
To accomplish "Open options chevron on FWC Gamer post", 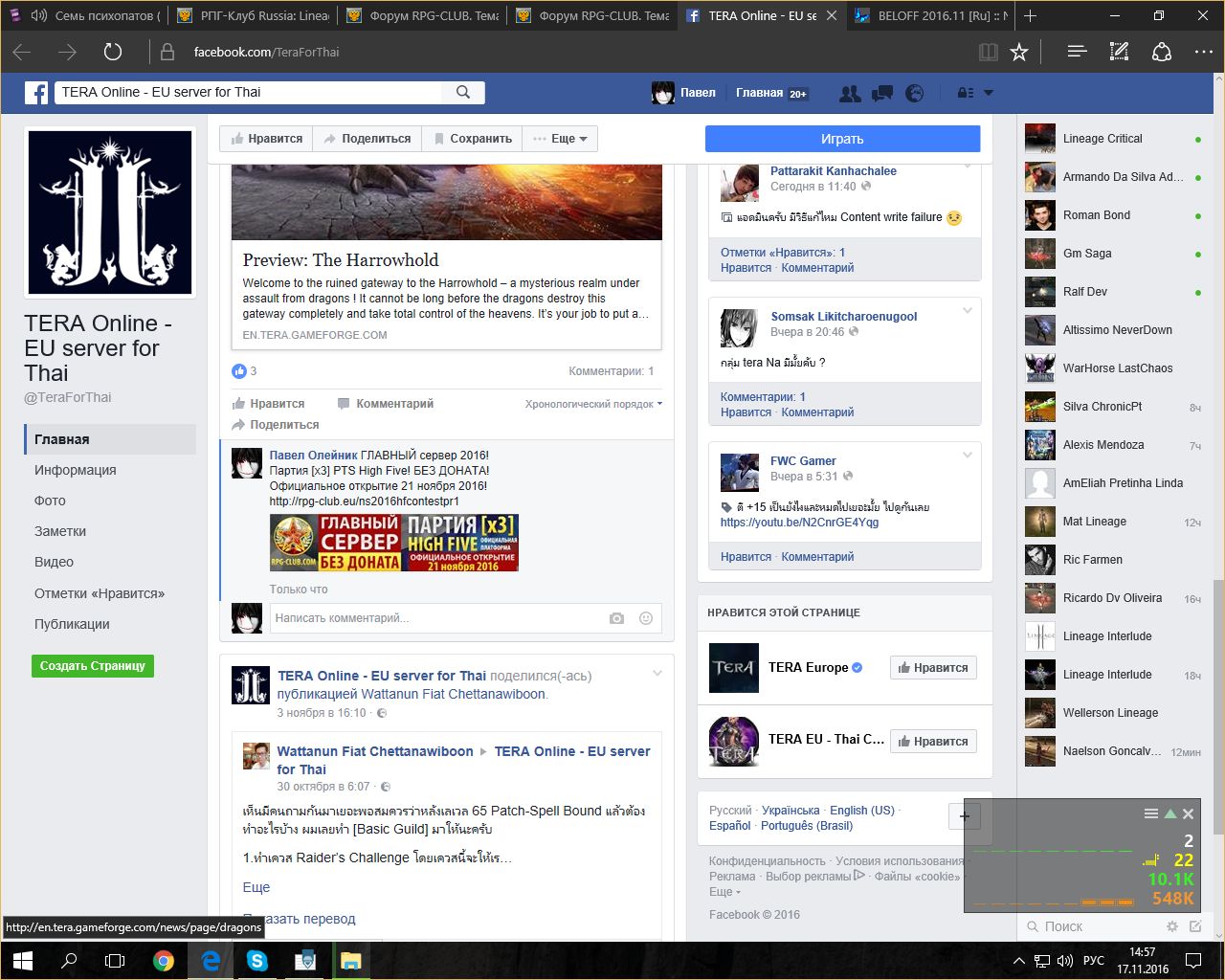I will pyautogui.click(x=967, y=455).
